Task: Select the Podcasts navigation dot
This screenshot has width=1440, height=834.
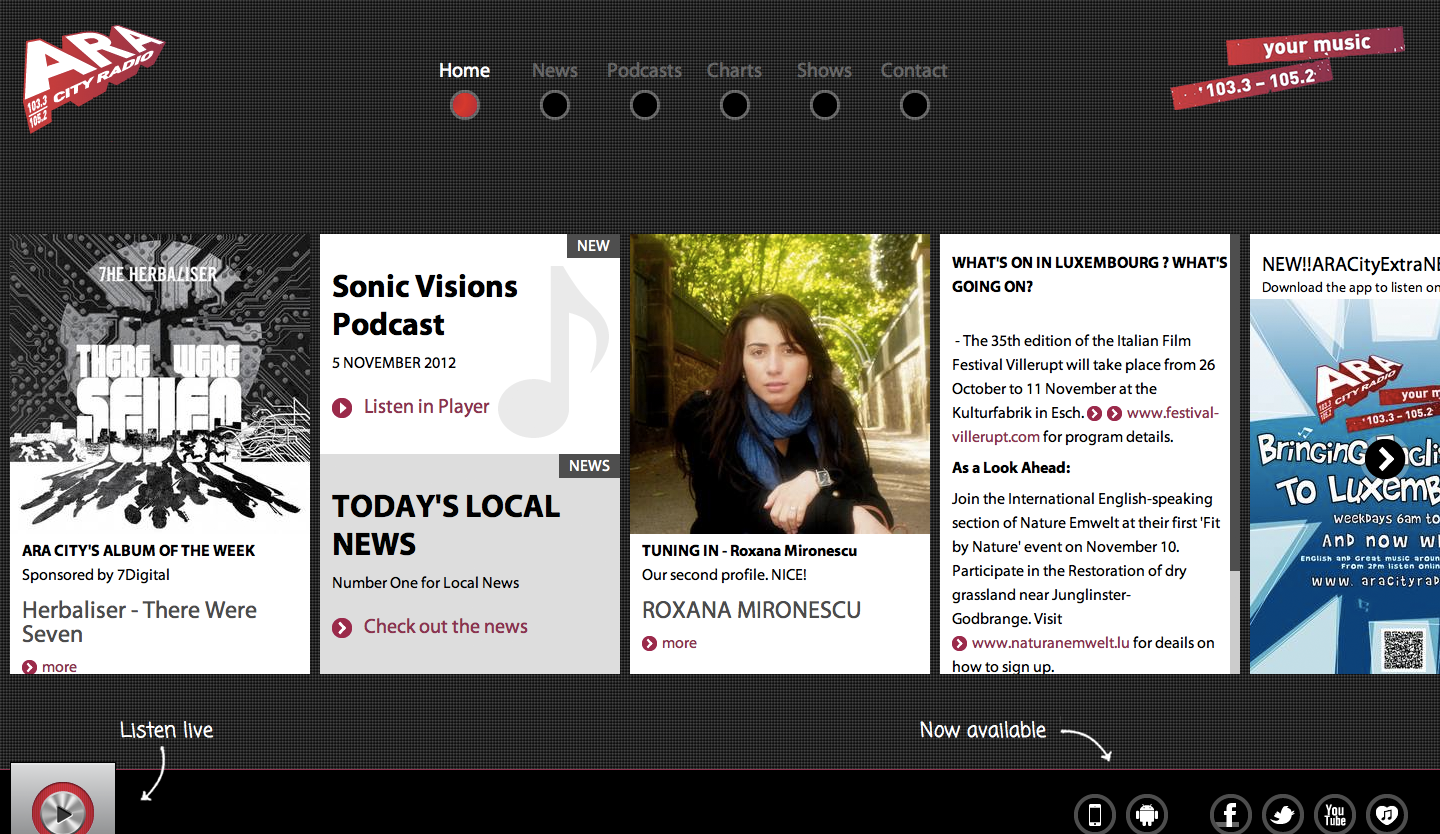Action: 644,105
